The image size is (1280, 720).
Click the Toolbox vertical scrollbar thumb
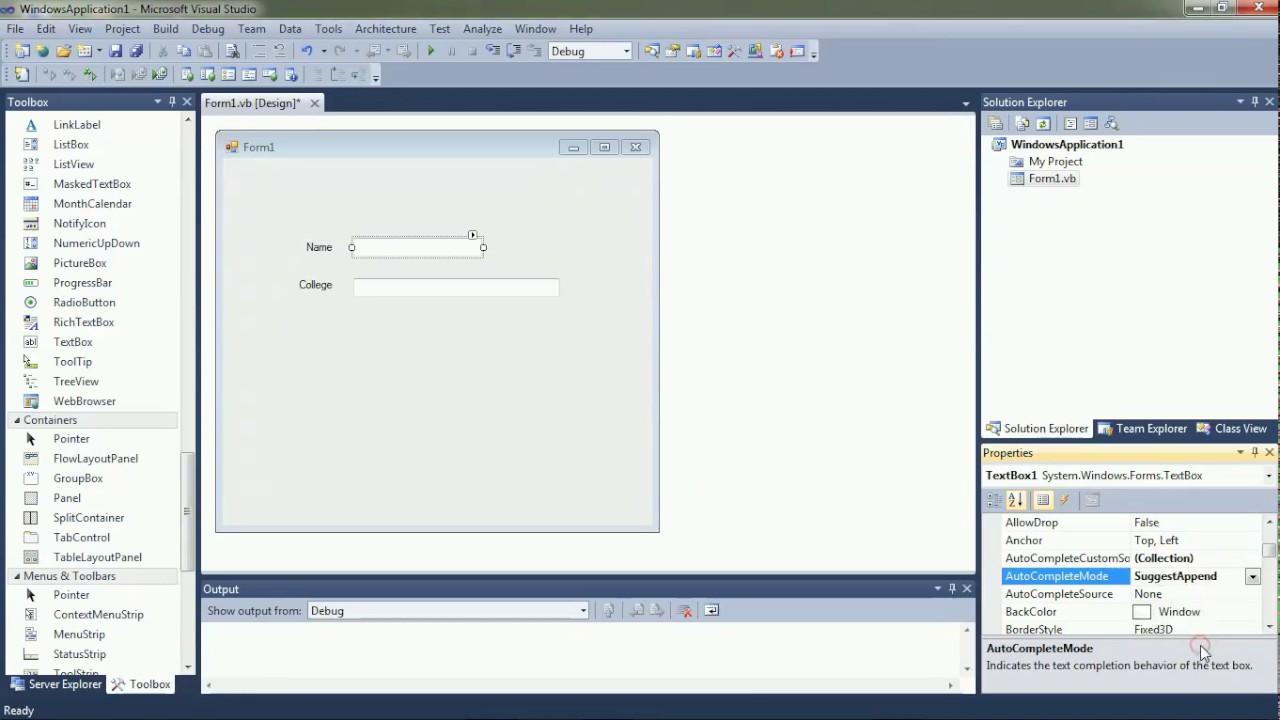(x=187, y=512)
